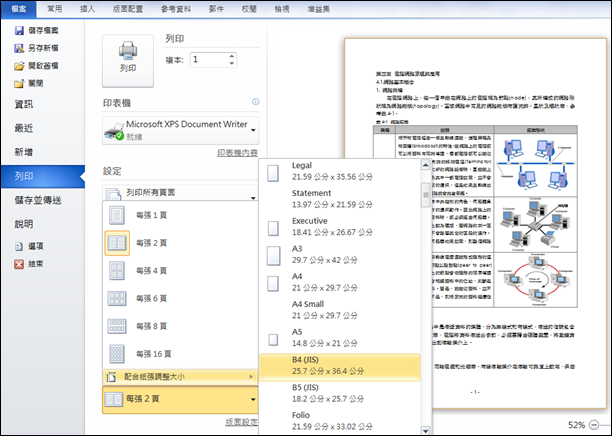Click the 版面設定 link
Viewport: 612px width, 436px height.
point(241,422)
